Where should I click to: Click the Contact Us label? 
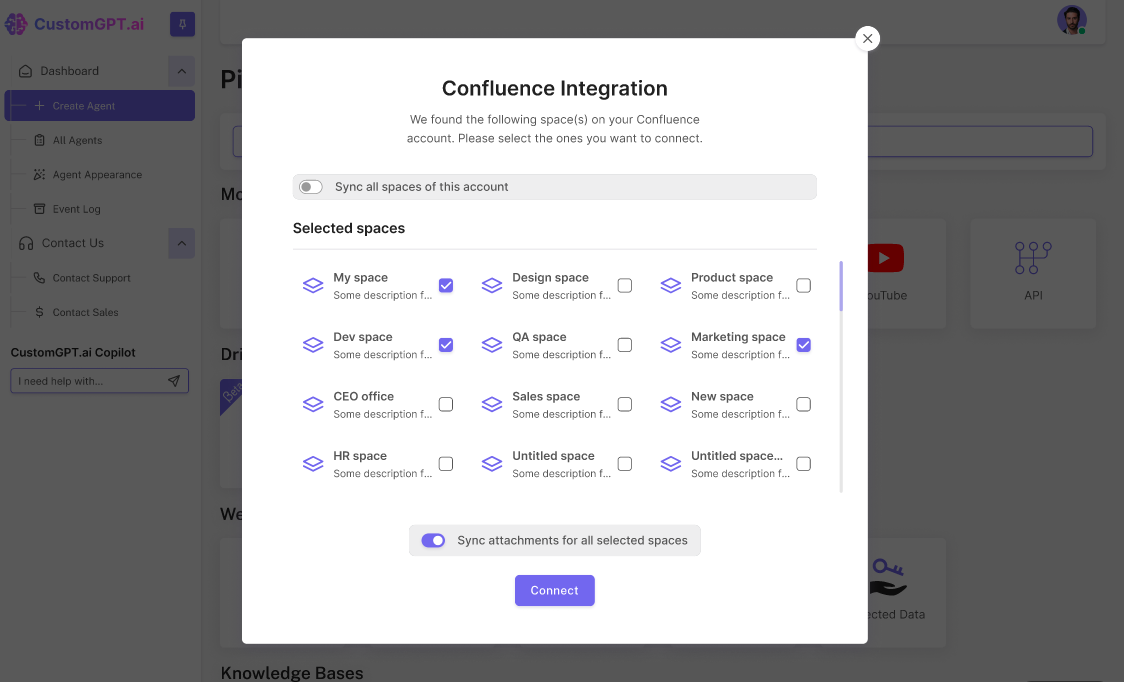[x=73, y=243]
